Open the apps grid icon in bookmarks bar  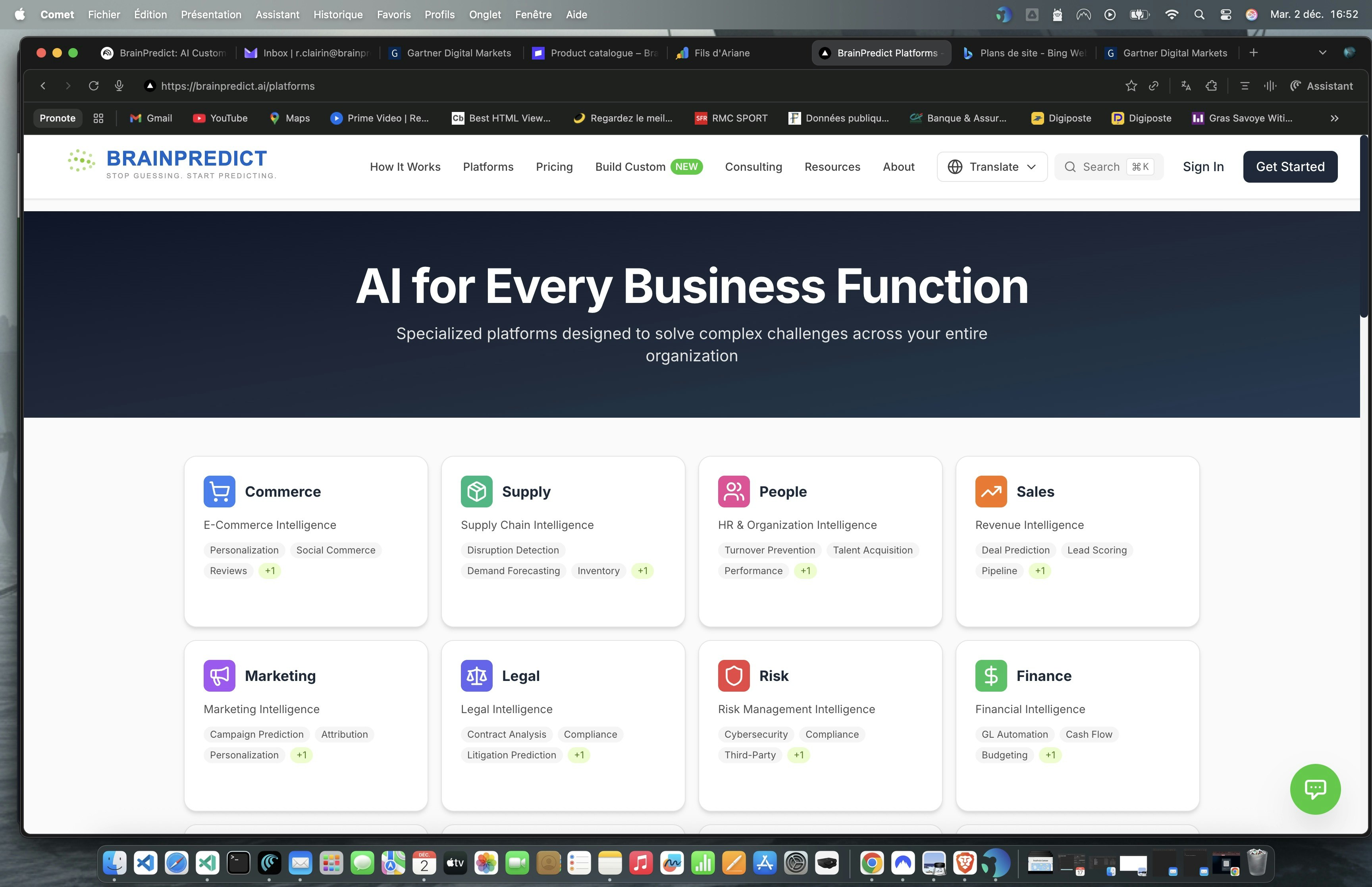click(98, 118)
